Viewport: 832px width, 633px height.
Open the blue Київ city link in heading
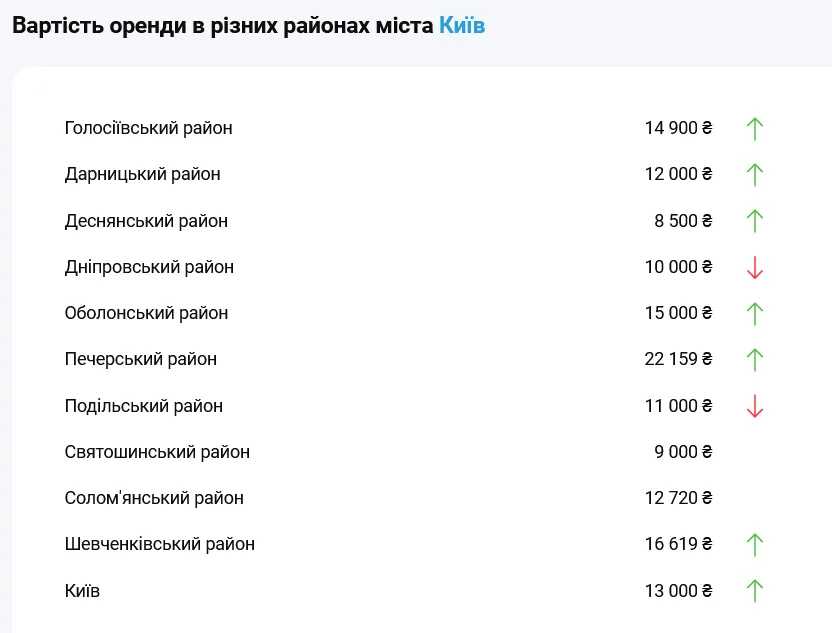(x=462, y=26)
